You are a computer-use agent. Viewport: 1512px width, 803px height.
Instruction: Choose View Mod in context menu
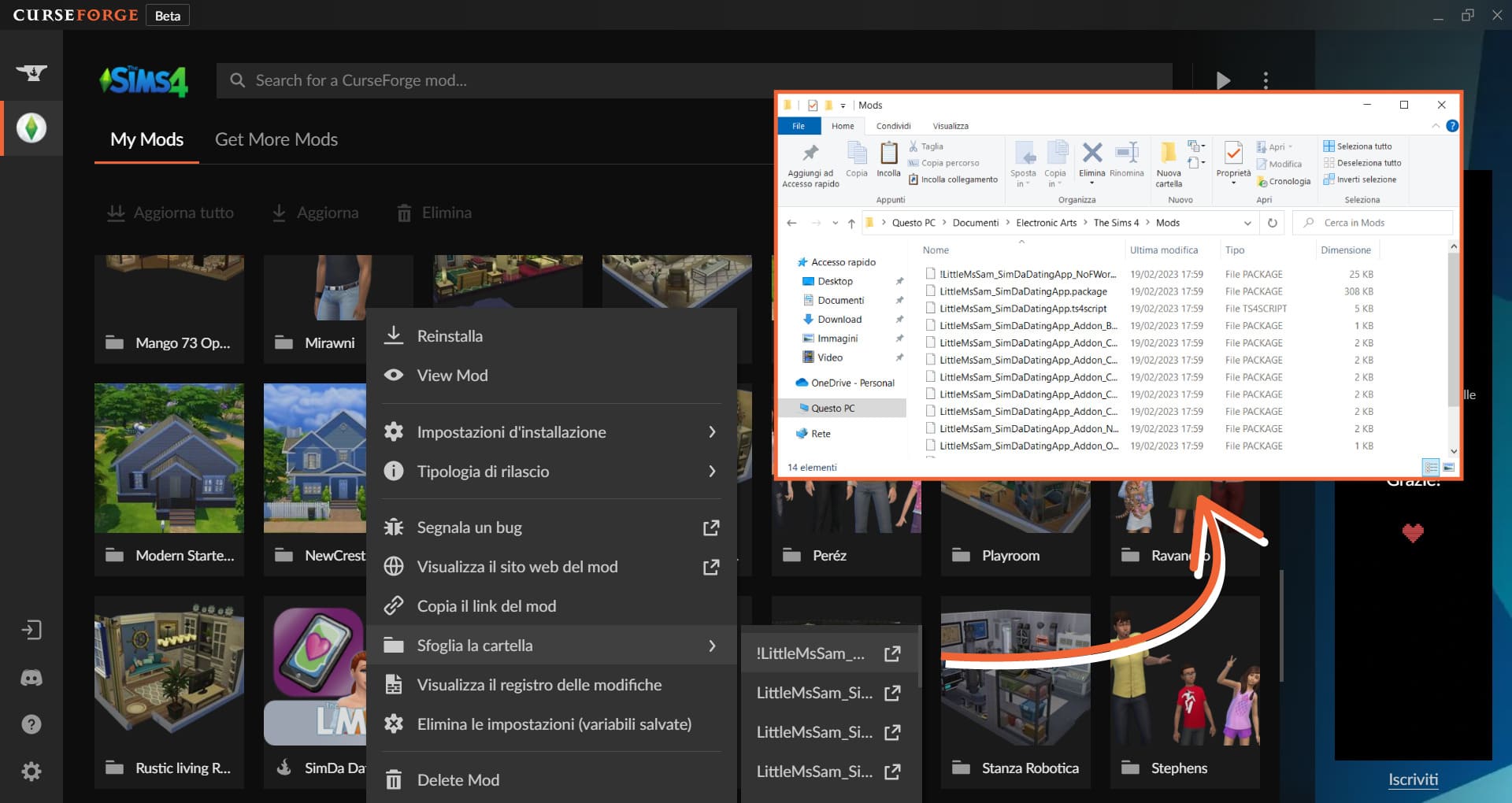tap(551, 376)
